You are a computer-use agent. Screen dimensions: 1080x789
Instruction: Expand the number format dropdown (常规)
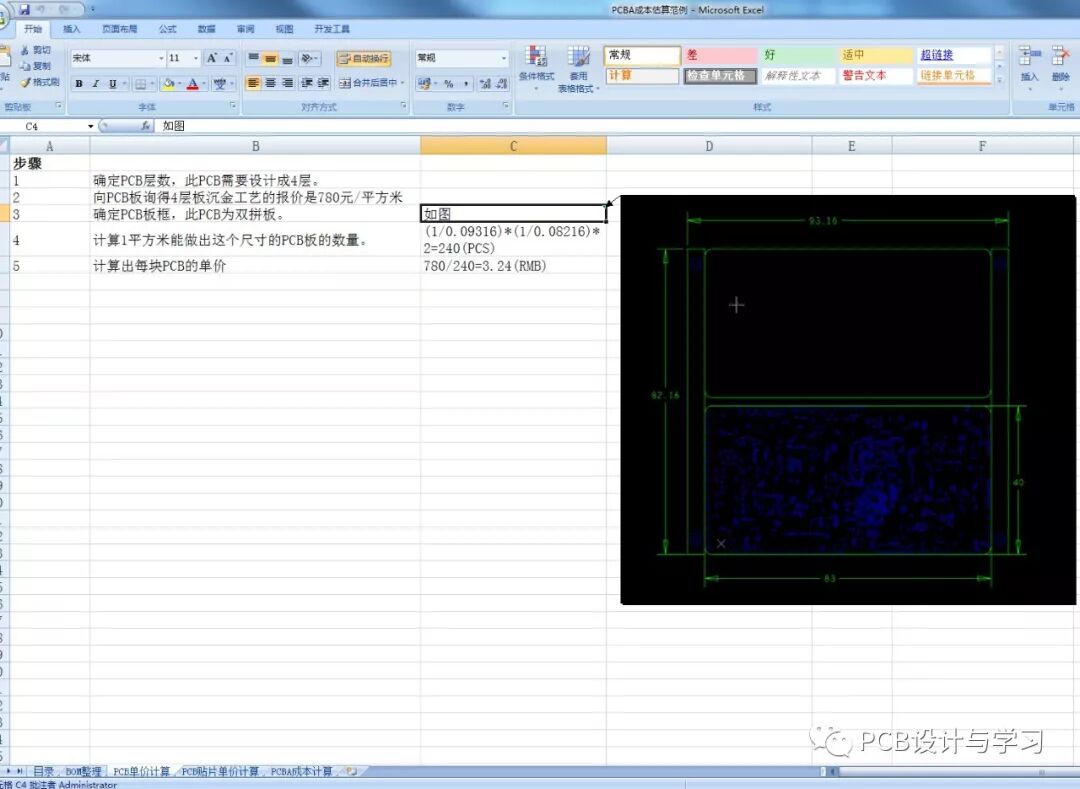pos(504,59)
